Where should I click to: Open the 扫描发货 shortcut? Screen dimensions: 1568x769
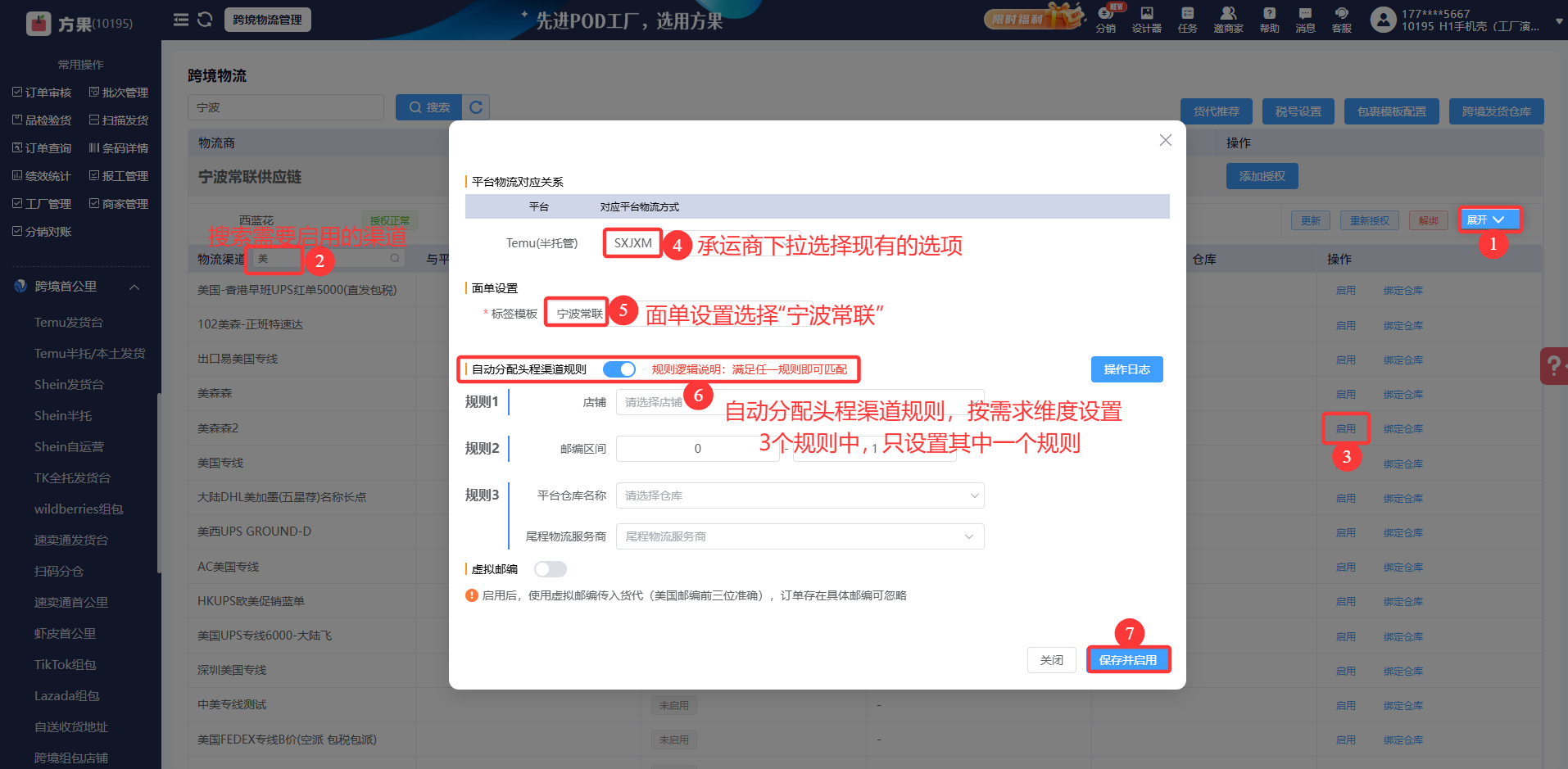pyautogui.click(x=119, y=120)
